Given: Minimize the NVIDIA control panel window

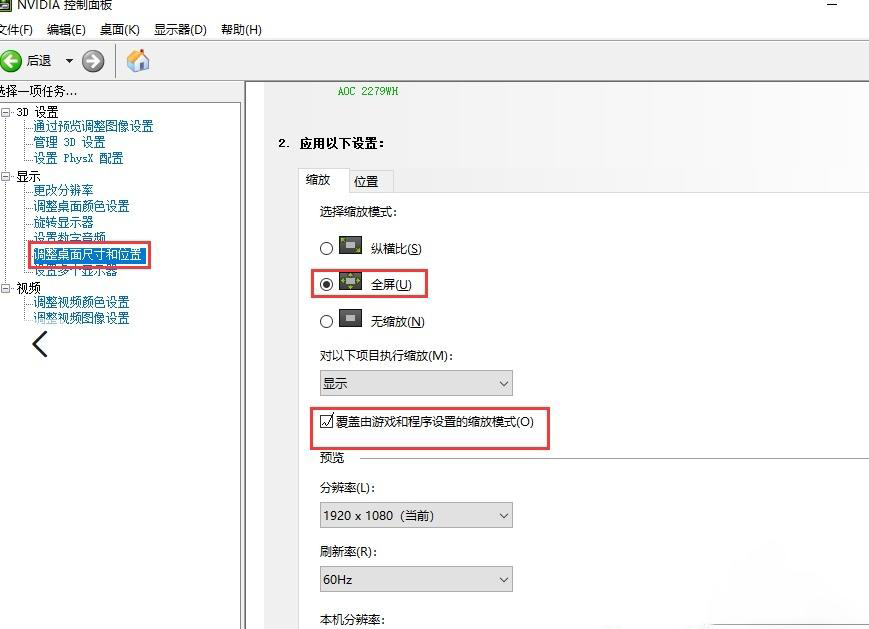Looking at the screenshot, I should click(832, 5).
